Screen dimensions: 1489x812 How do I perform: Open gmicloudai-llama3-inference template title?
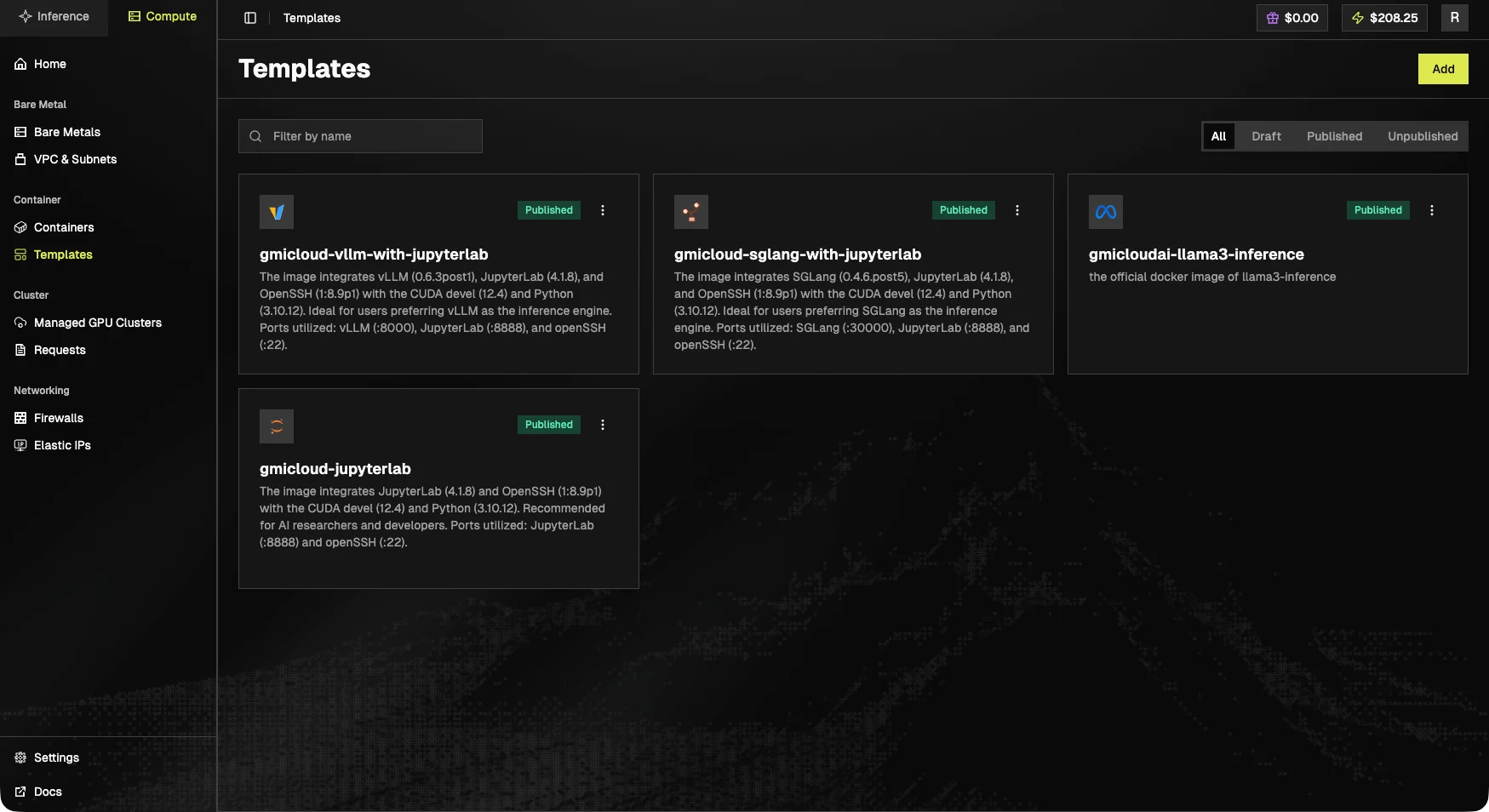[1196, 254]
